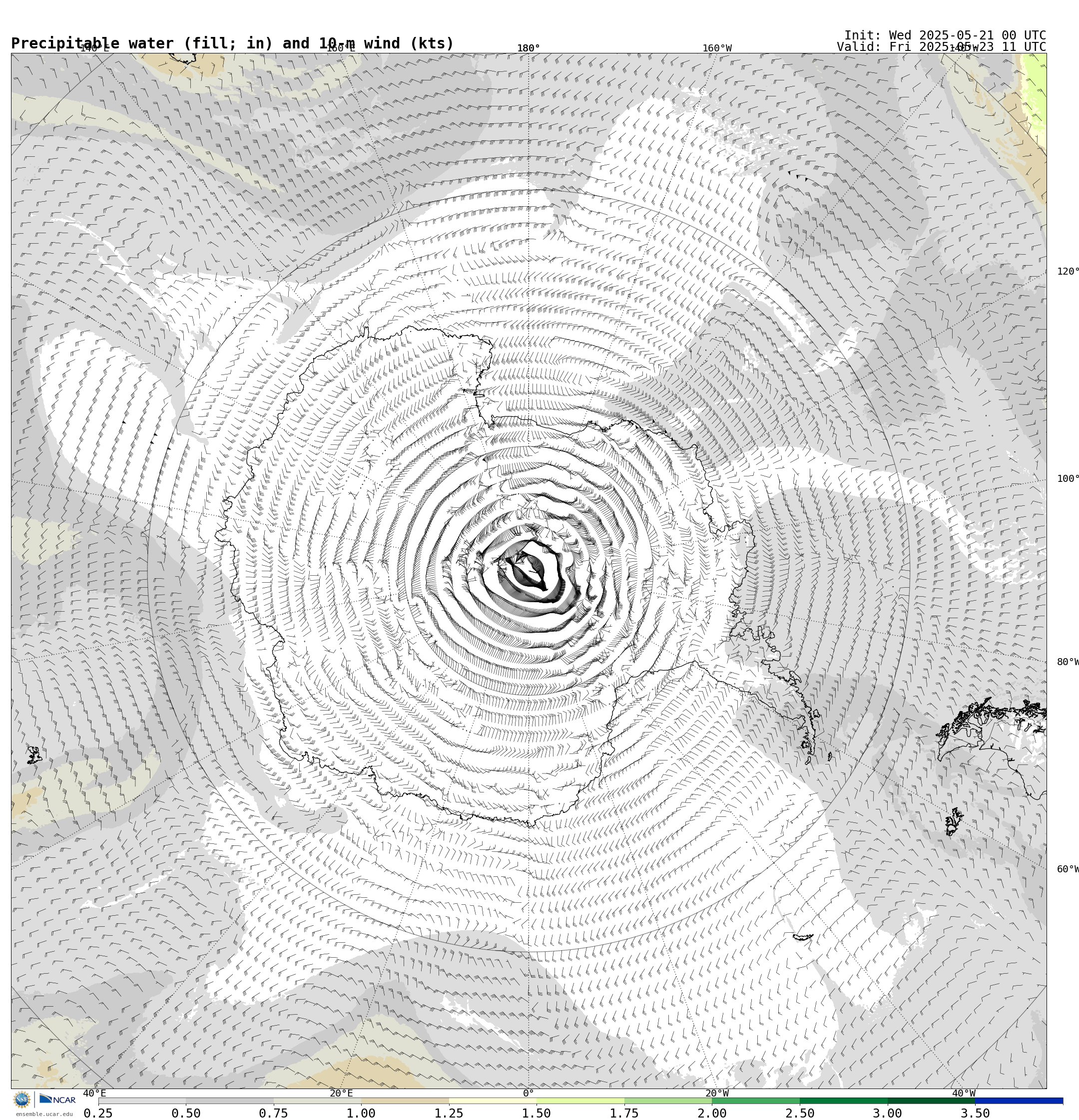Click the 40°W longitude label at bottom
The image size is (1079, 1120).
pyautogui.click(x=964, y=1093)
